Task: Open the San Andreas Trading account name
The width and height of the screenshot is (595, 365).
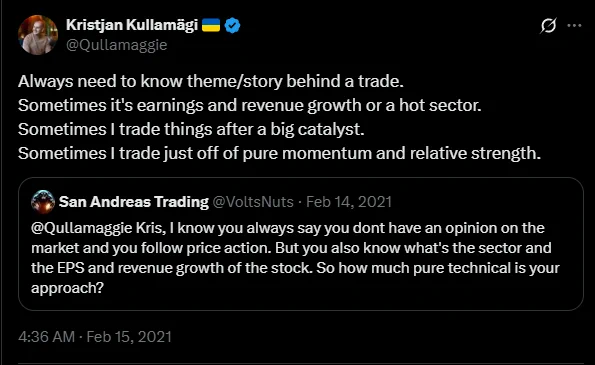Action: click(134, 202)
